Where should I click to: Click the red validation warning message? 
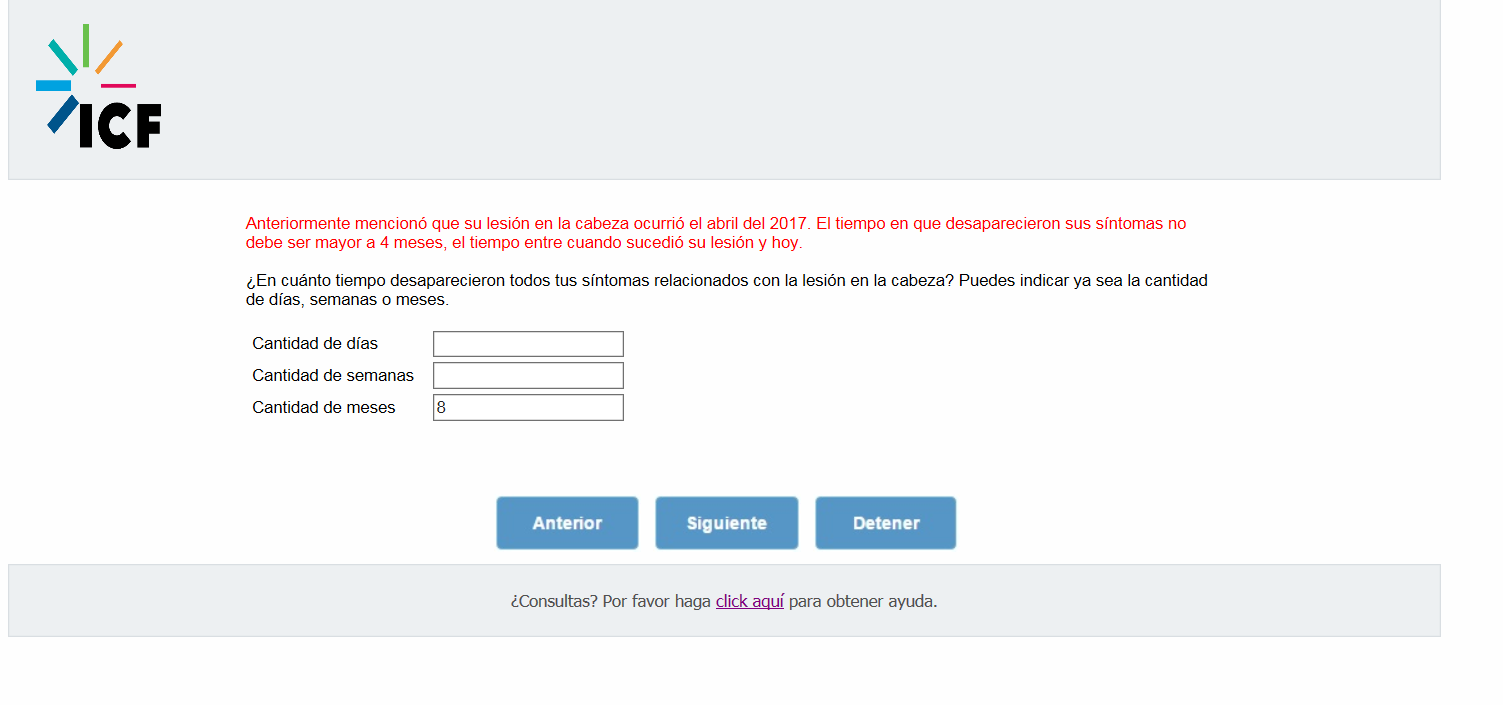(716, 233)
